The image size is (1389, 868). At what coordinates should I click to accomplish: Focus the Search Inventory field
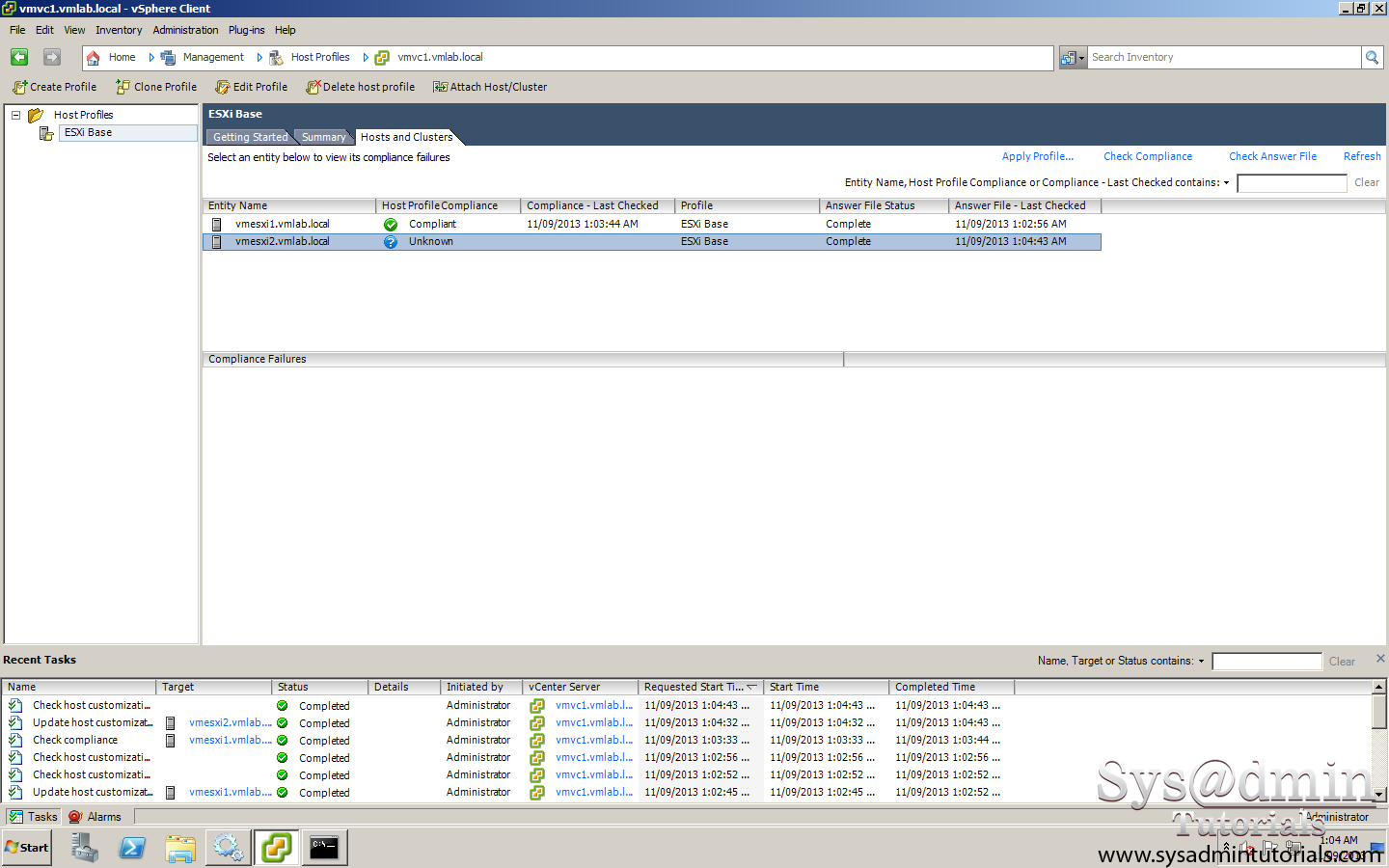(x=1224, y=57)
